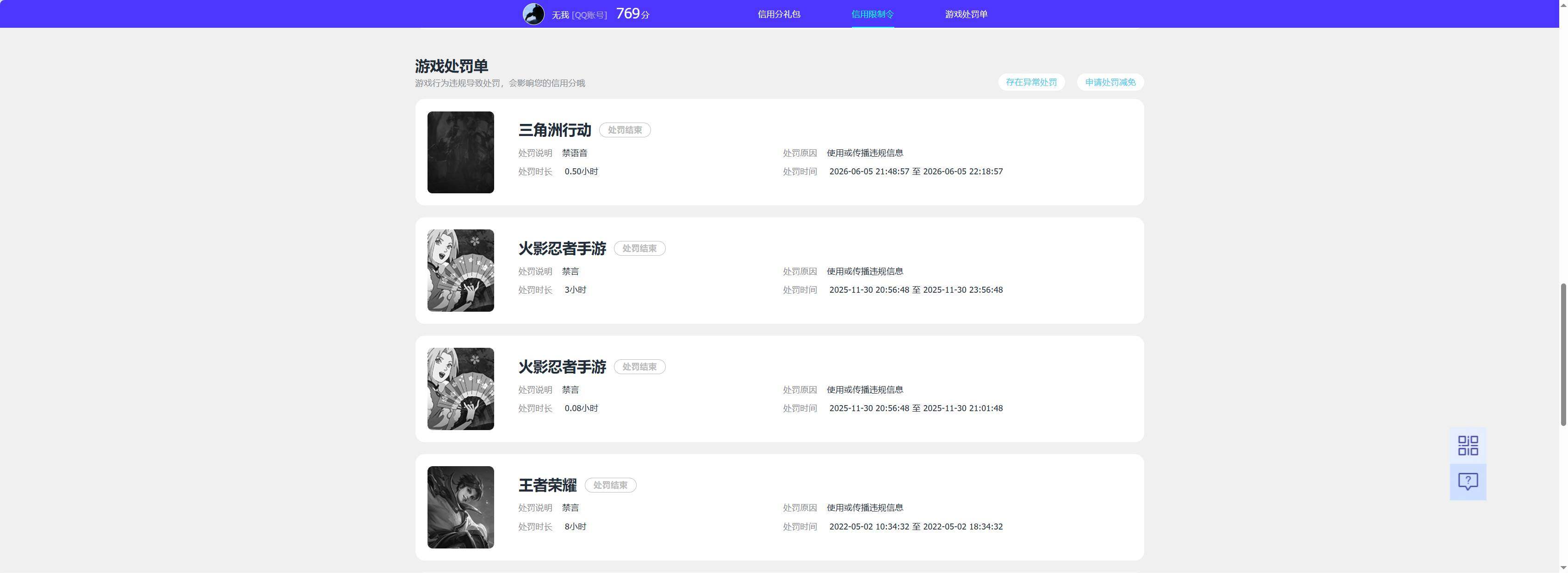Select the 0.50小时 penalty duration
The image size is (1568, 573).
coord(581,172)
